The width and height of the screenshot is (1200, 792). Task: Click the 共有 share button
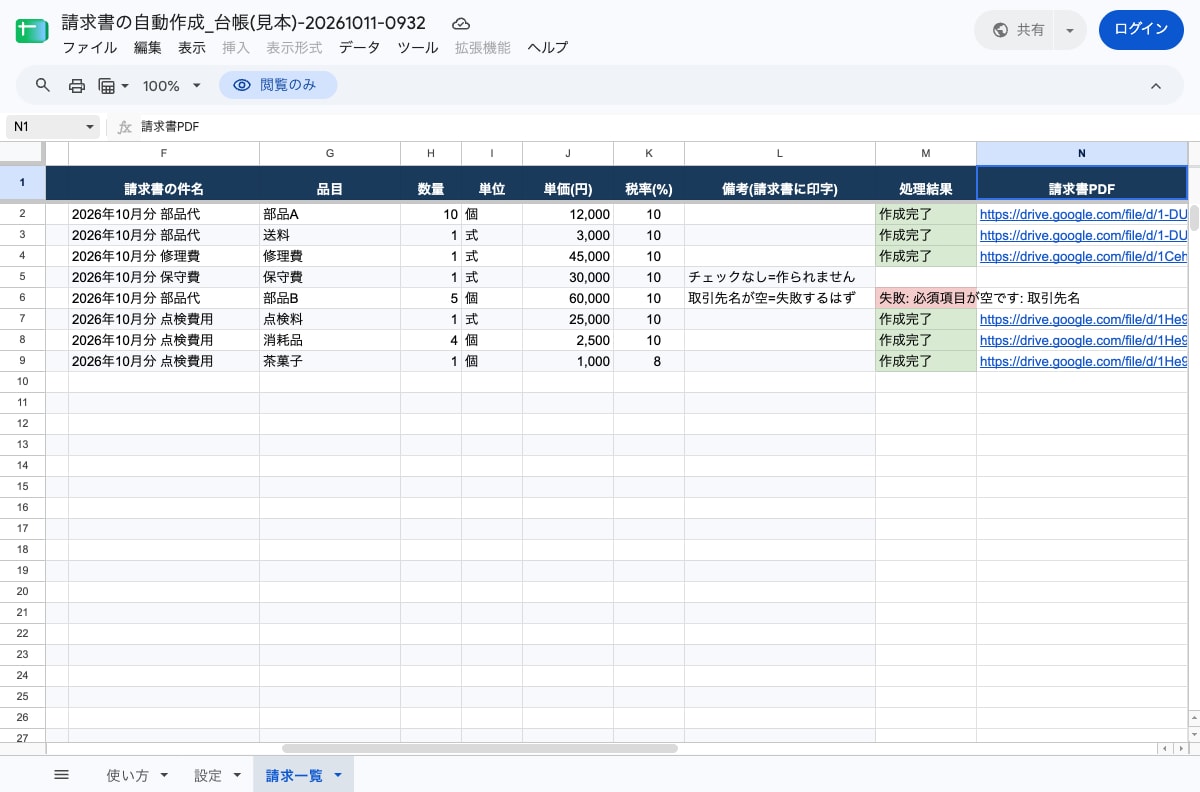pyautogui.click(x=1017, y=30)
